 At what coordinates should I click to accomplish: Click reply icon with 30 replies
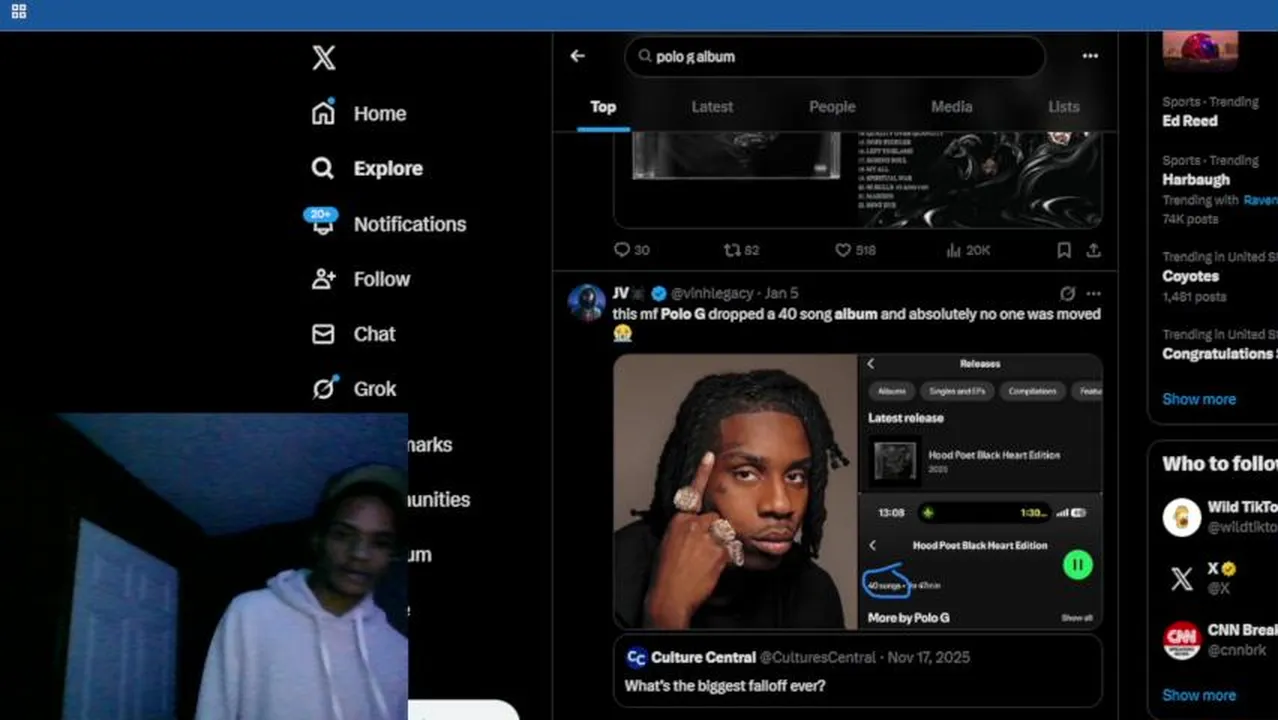[622, 250]
